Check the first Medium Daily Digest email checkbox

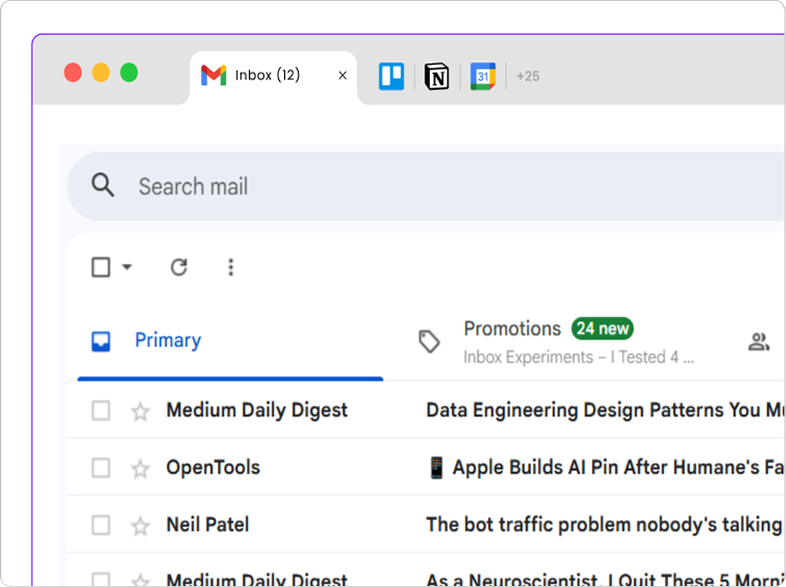[x=101, y=411]
